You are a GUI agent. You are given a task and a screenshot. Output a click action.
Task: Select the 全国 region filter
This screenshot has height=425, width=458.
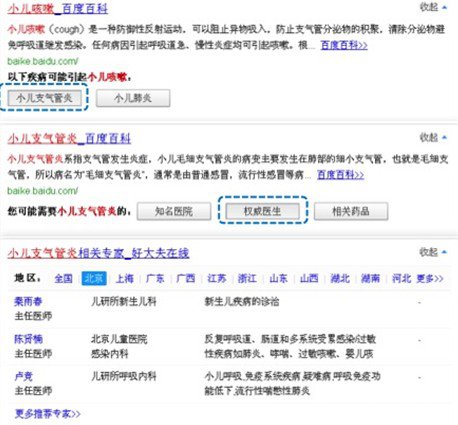pos(63,278)
